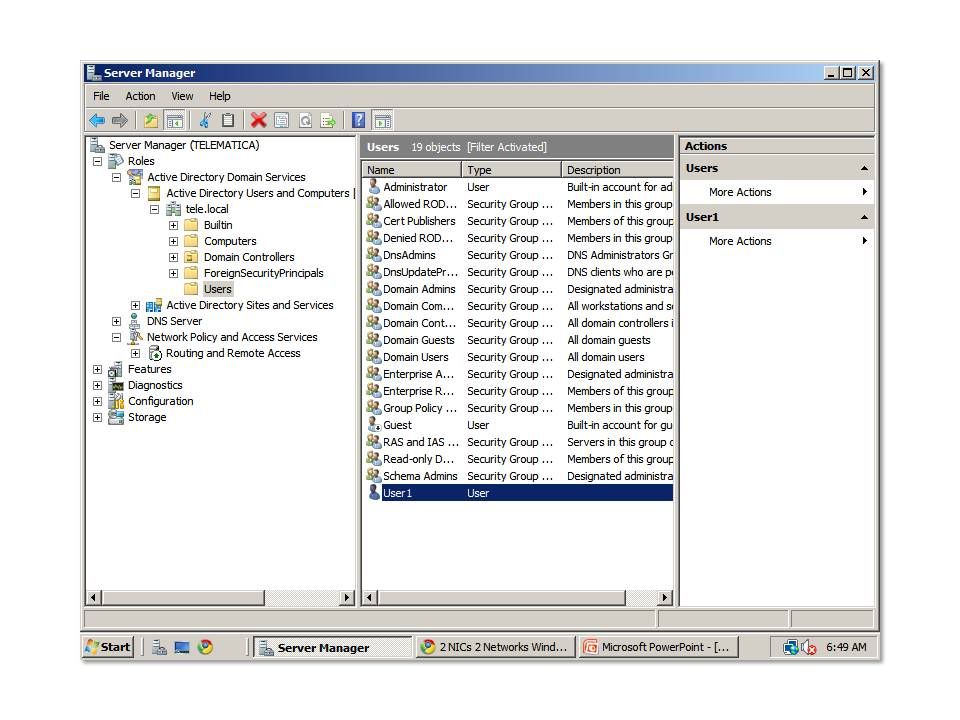Open the View menu
This screenshot has height=720, width=960.
(x=182, y=96)
